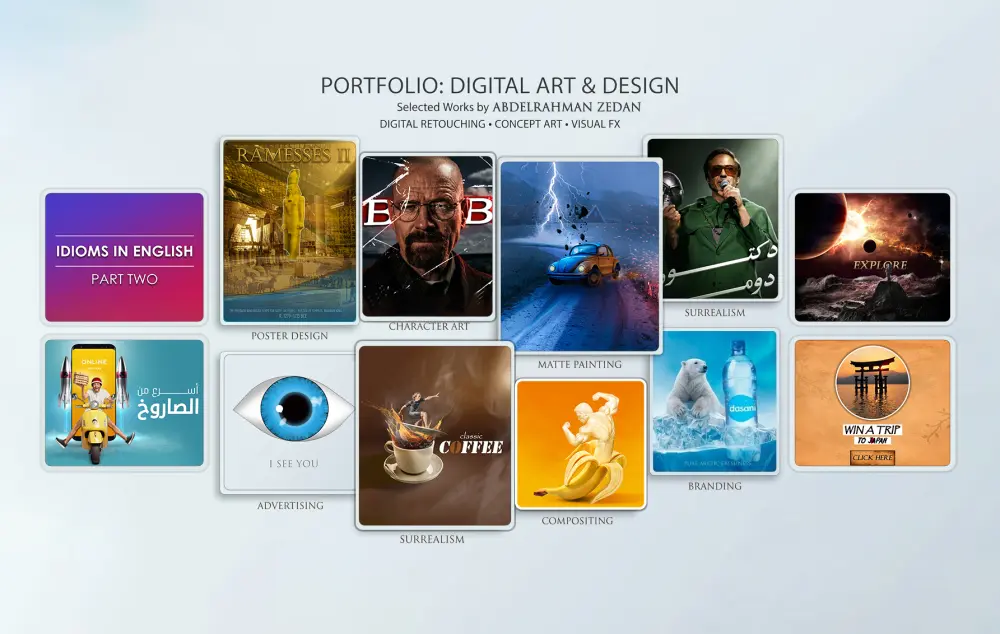Open the Dasani polar bear bottle ad

point(714,402)
